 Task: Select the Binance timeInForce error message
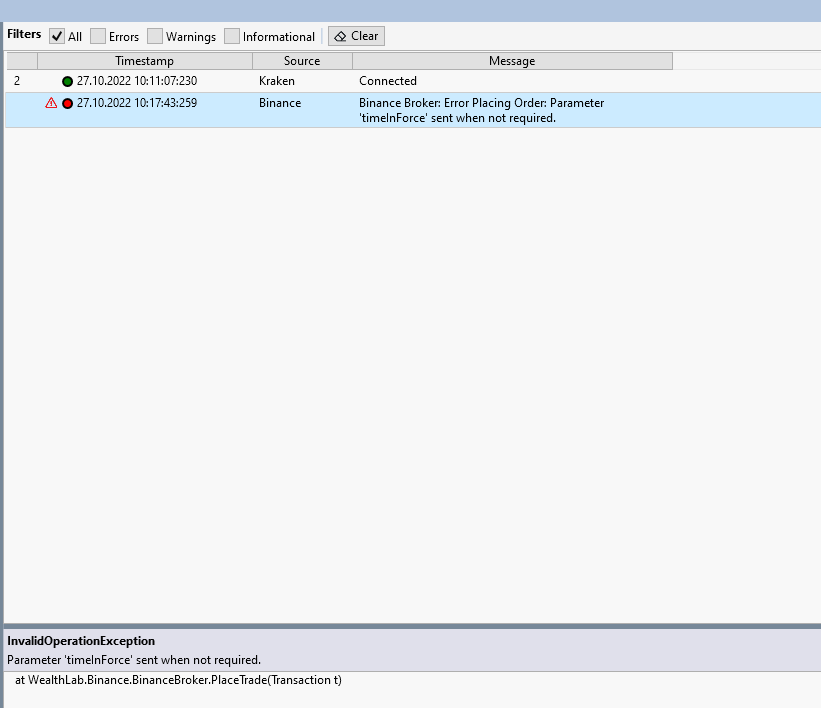[481, 110]
